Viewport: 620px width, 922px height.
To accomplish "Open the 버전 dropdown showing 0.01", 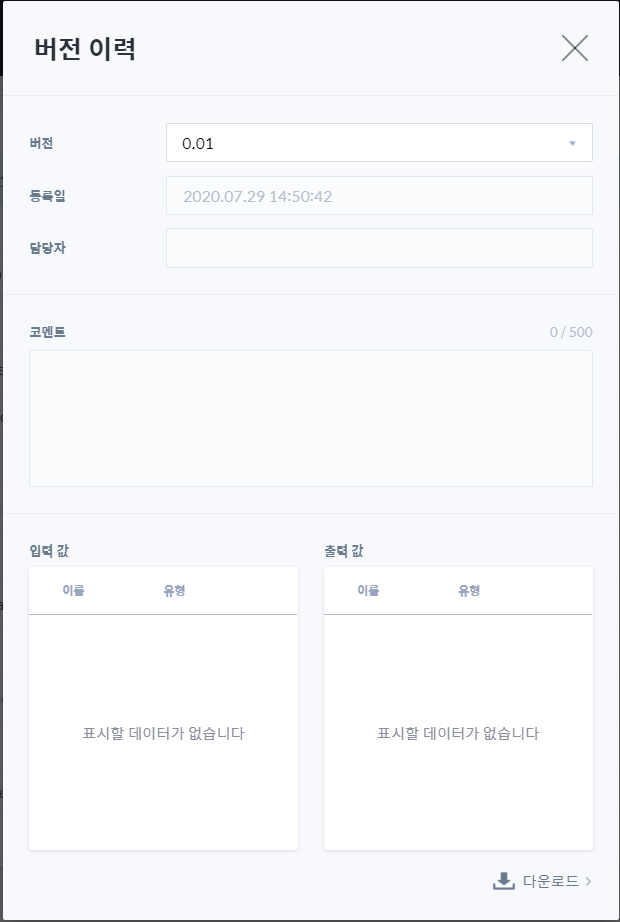I will [379, 143].
